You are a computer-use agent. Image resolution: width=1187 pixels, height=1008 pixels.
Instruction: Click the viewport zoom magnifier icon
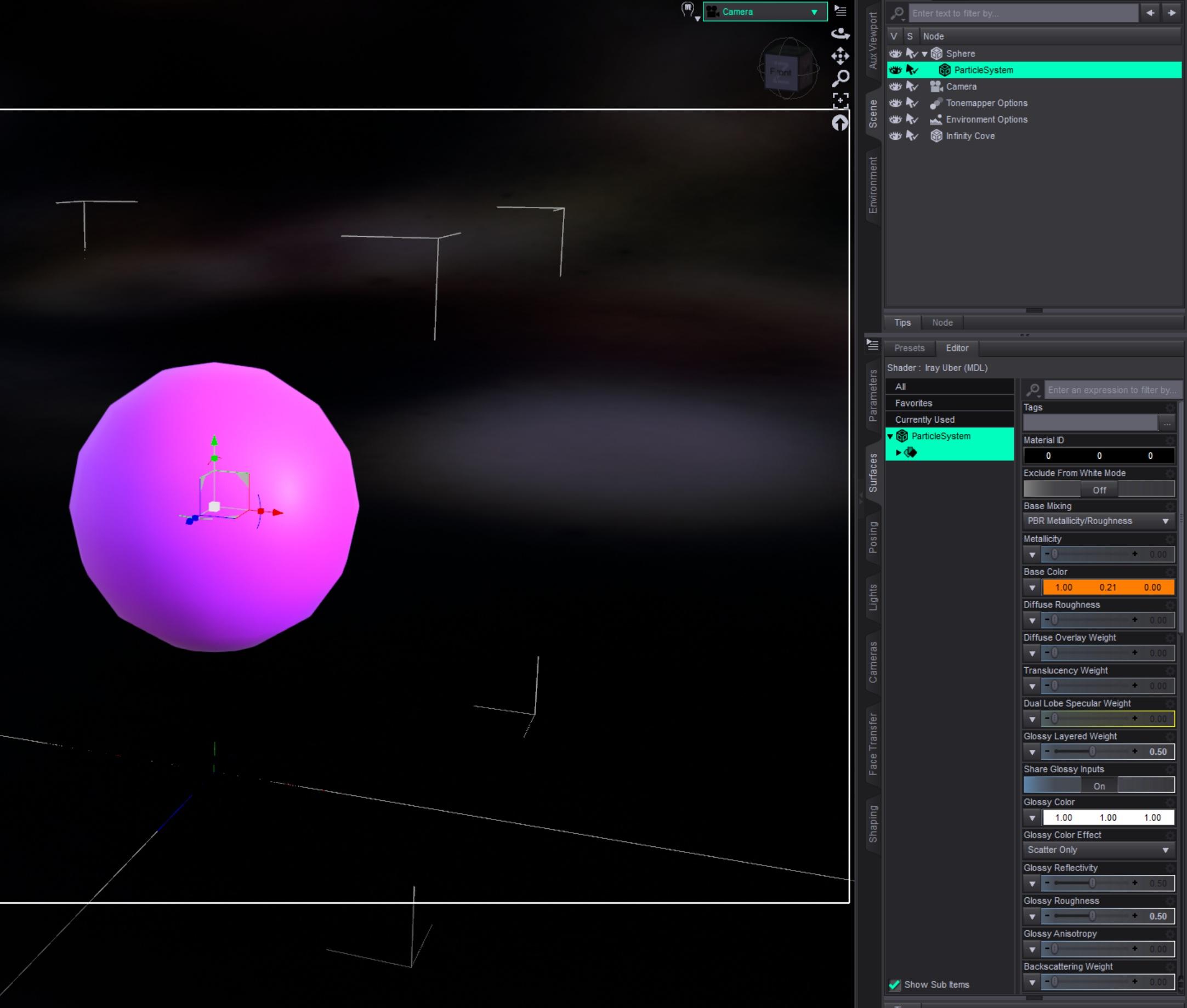click(840, 78)
